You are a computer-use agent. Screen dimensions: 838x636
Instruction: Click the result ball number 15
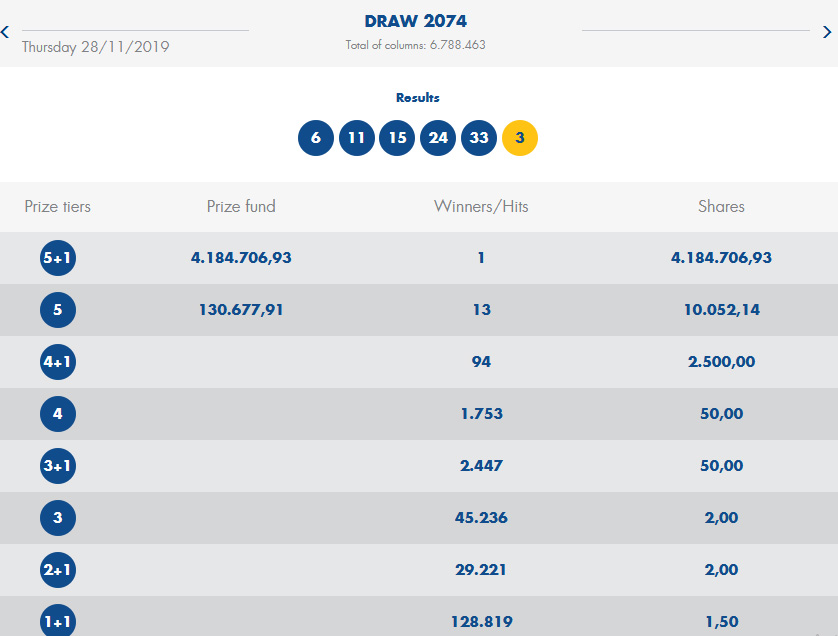(x=397, y=138)
